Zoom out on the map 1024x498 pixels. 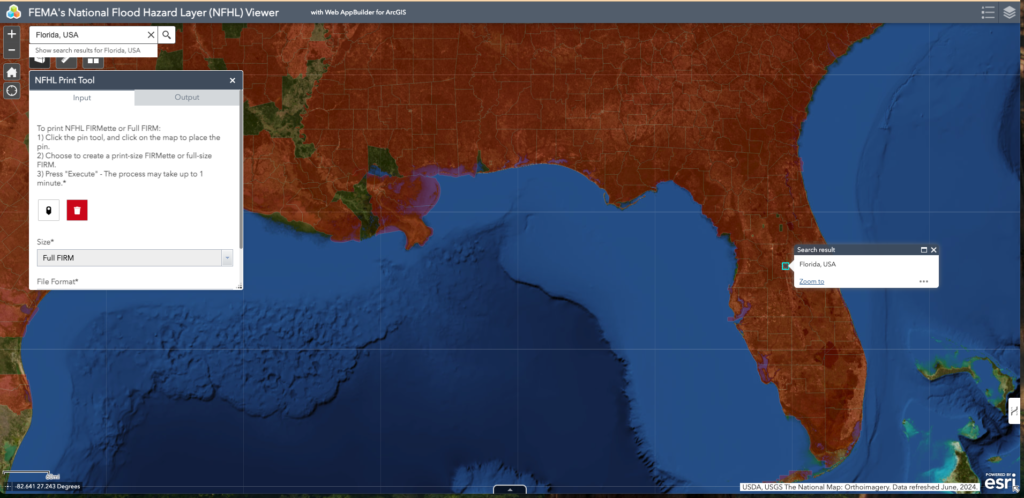click(12, 50)
